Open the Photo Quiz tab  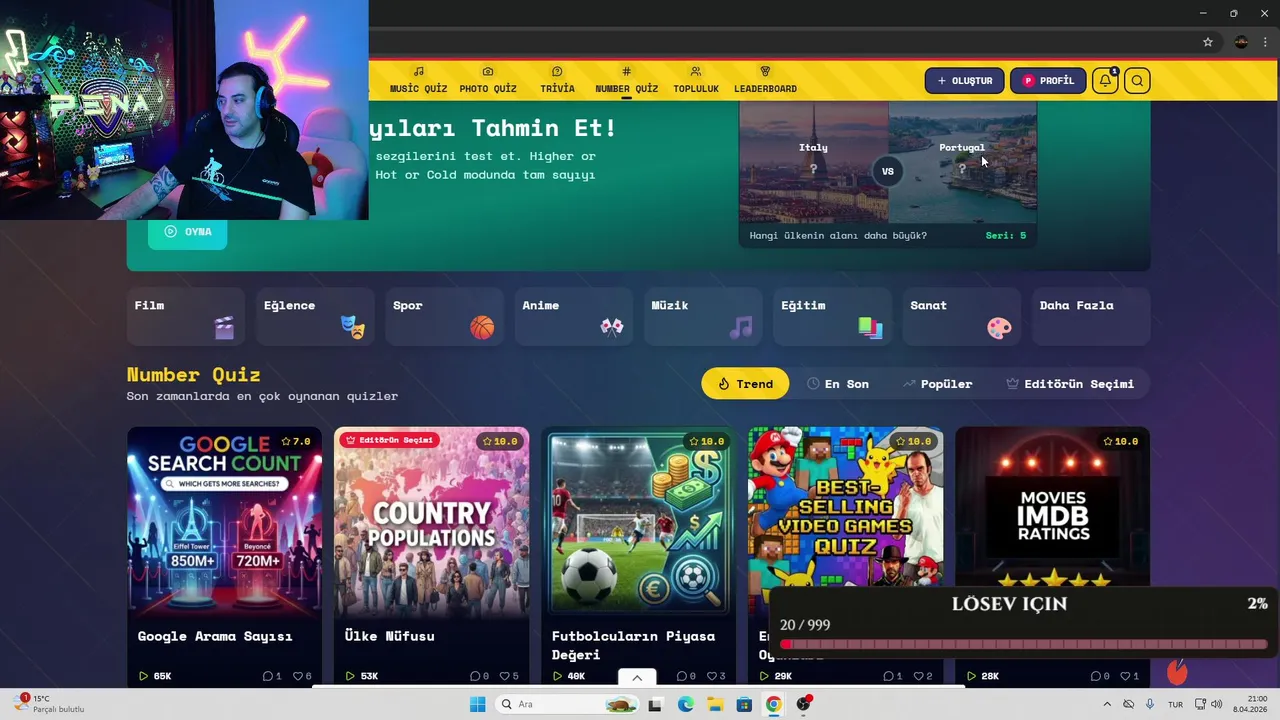coord(488,81)
